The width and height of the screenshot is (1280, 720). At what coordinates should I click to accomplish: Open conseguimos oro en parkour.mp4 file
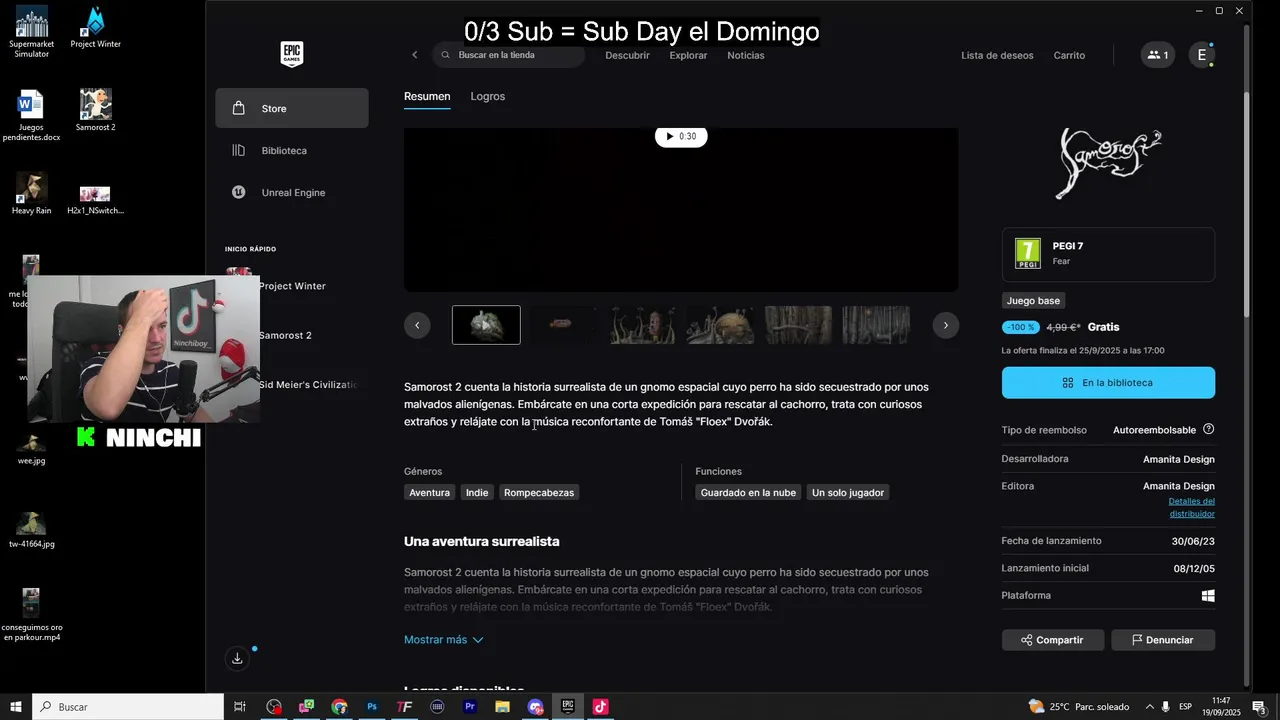[31, 615]
